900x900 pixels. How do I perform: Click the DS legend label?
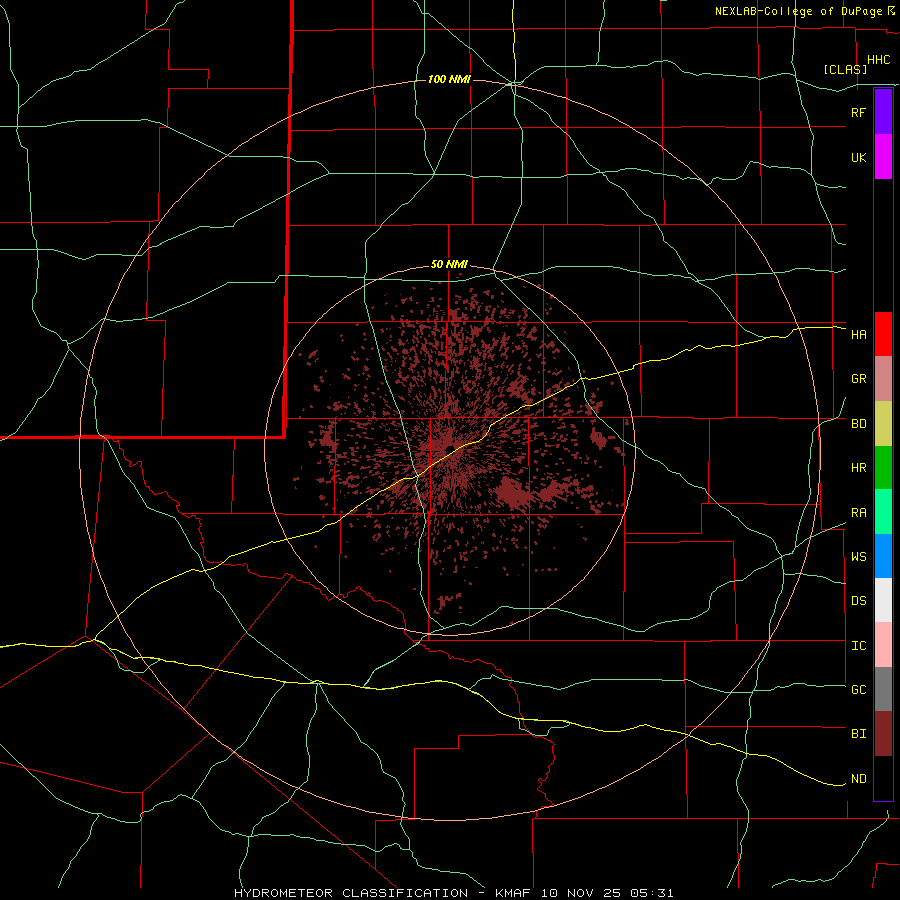pos(858,601)
